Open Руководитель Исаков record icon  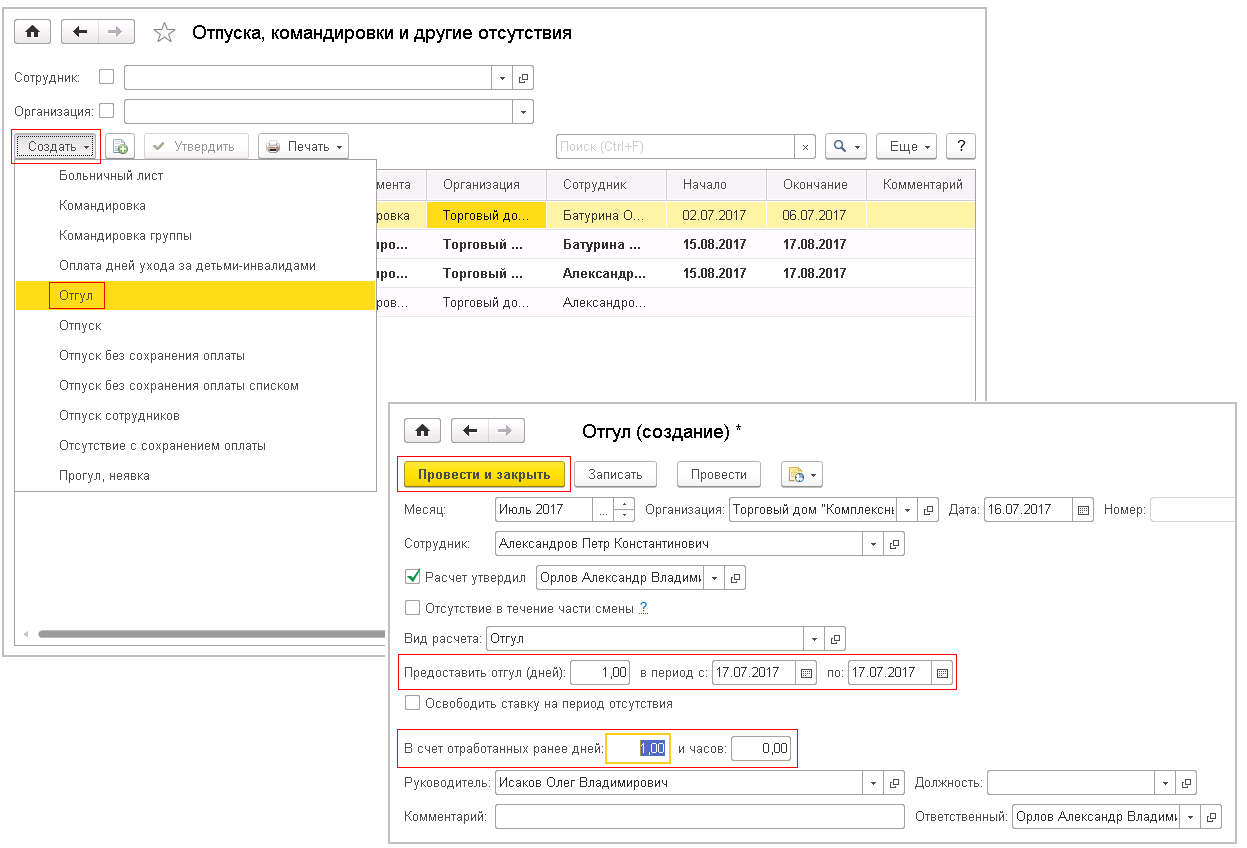pyautogui.click(x=895, y=782)
